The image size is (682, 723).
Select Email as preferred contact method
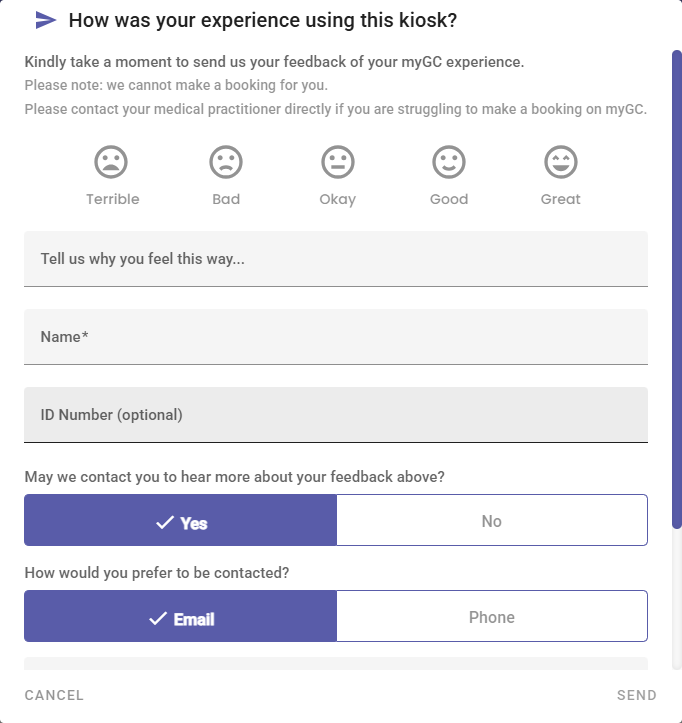coord(181,617)
